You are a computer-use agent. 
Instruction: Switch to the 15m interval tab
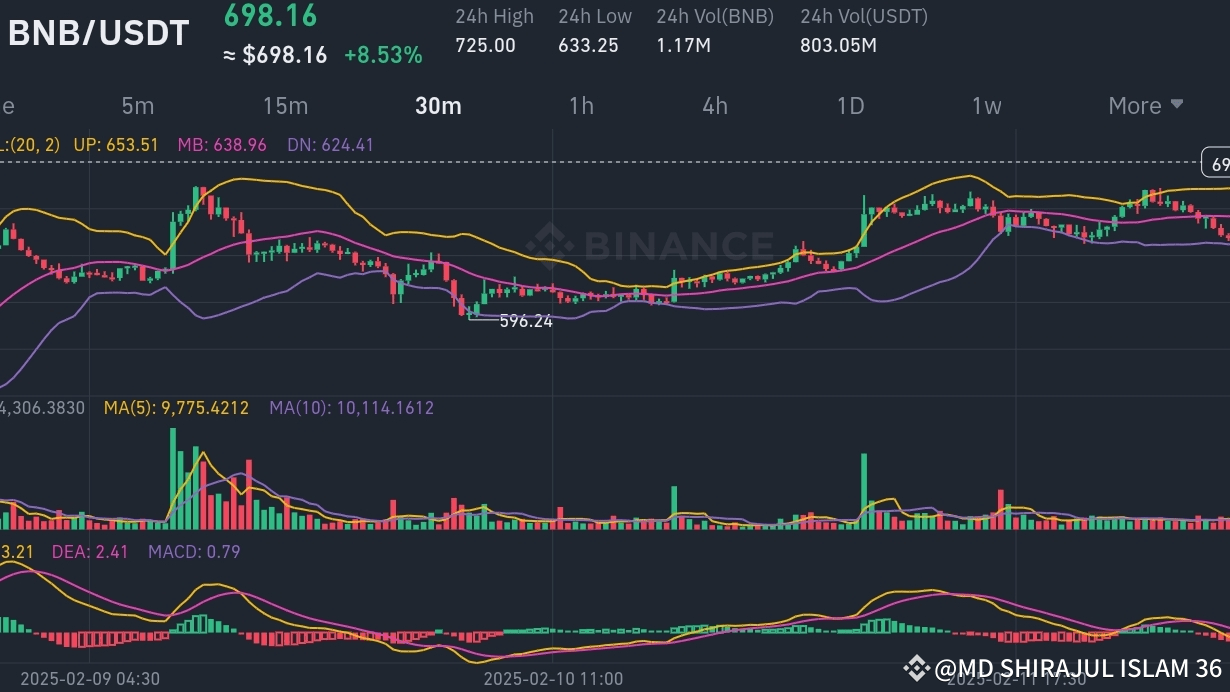(286, 105)
